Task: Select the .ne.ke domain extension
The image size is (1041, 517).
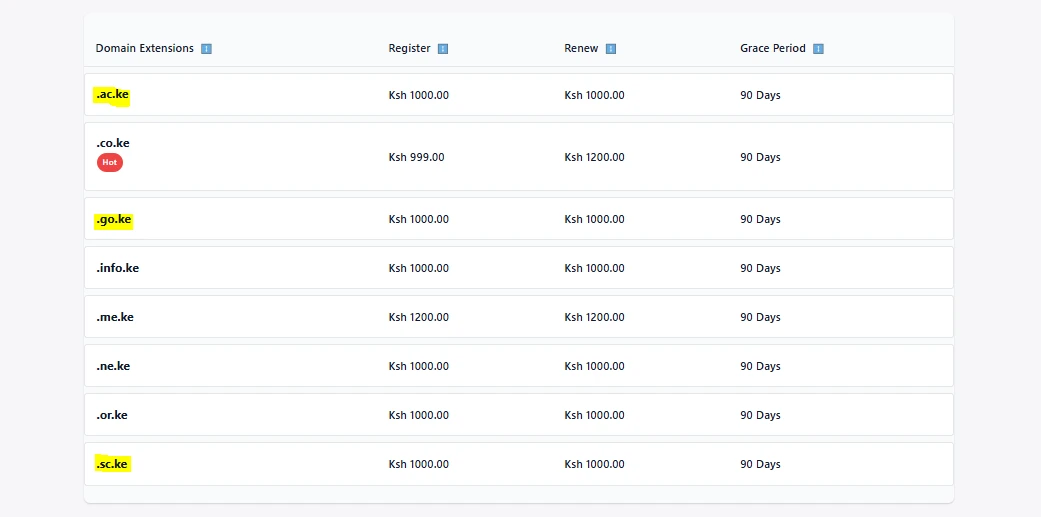Action: point(113,366)
